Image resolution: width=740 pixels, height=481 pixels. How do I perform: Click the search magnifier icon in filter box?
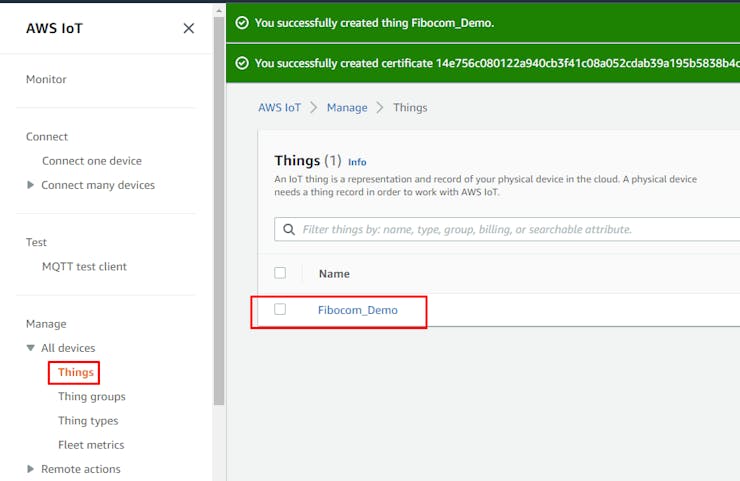click(288, 230)
